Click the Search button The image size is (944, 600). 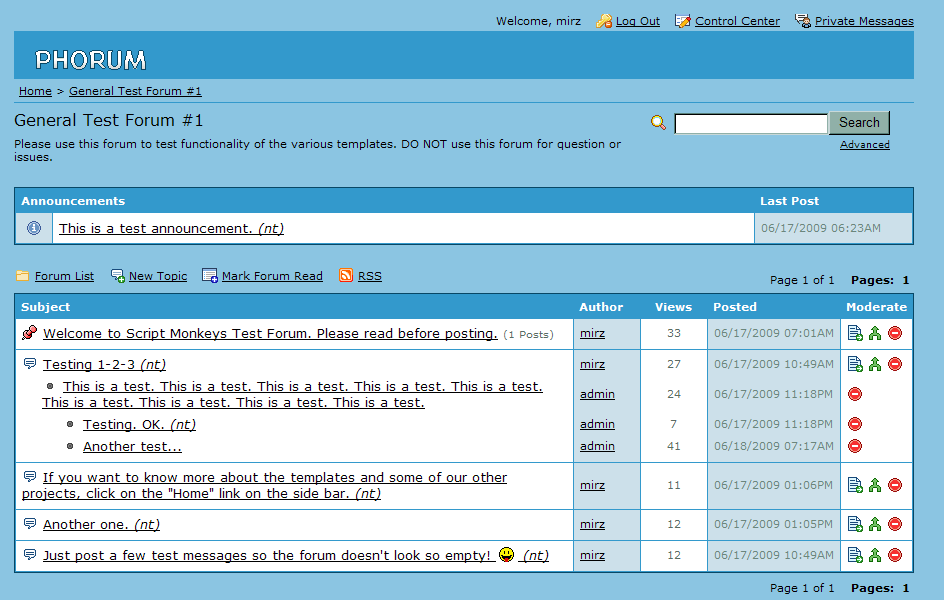click(859, 123)
